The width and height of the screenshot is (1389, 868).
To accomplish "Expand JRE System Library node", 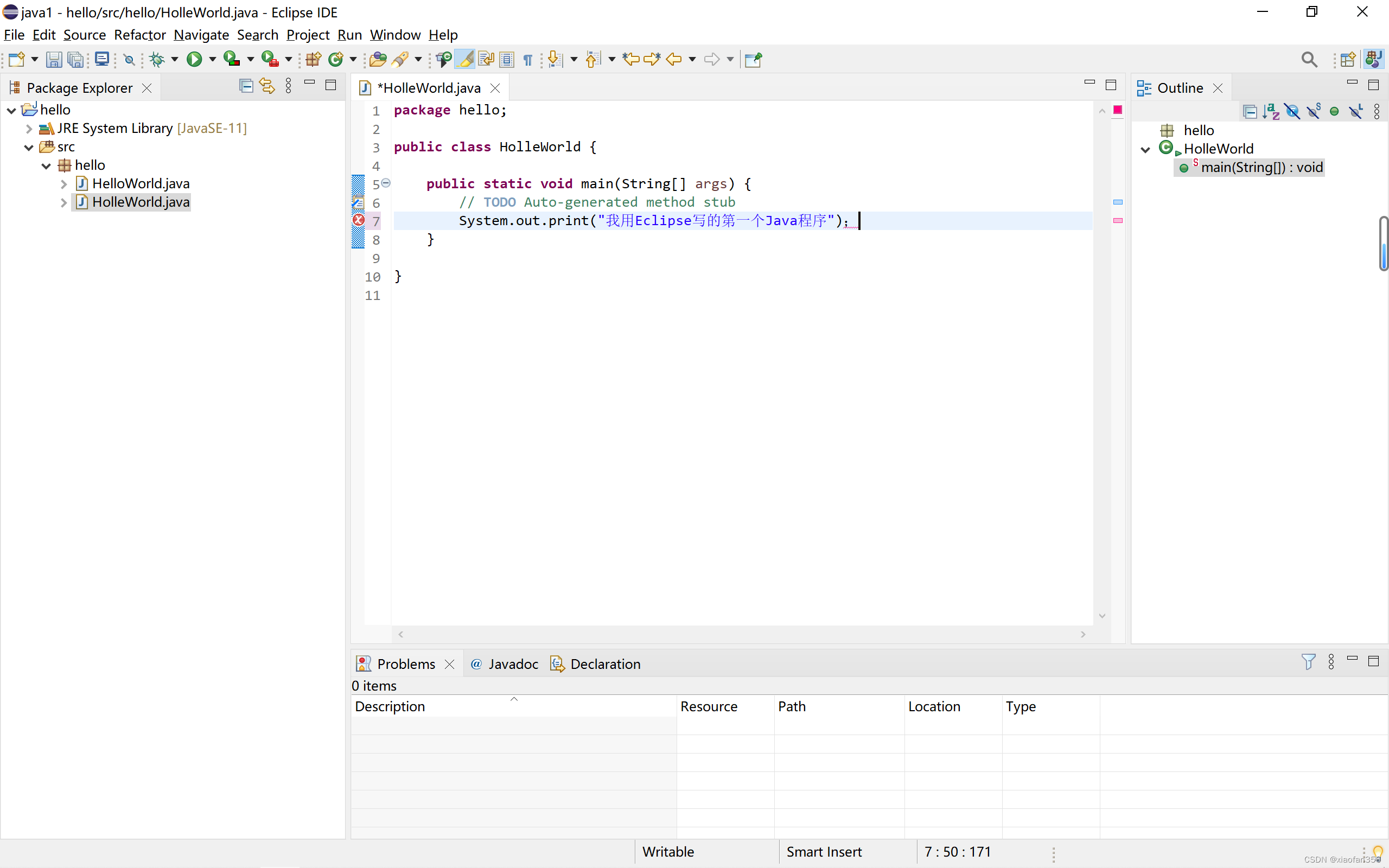I will pyautogui.click(x=29, y=129).
